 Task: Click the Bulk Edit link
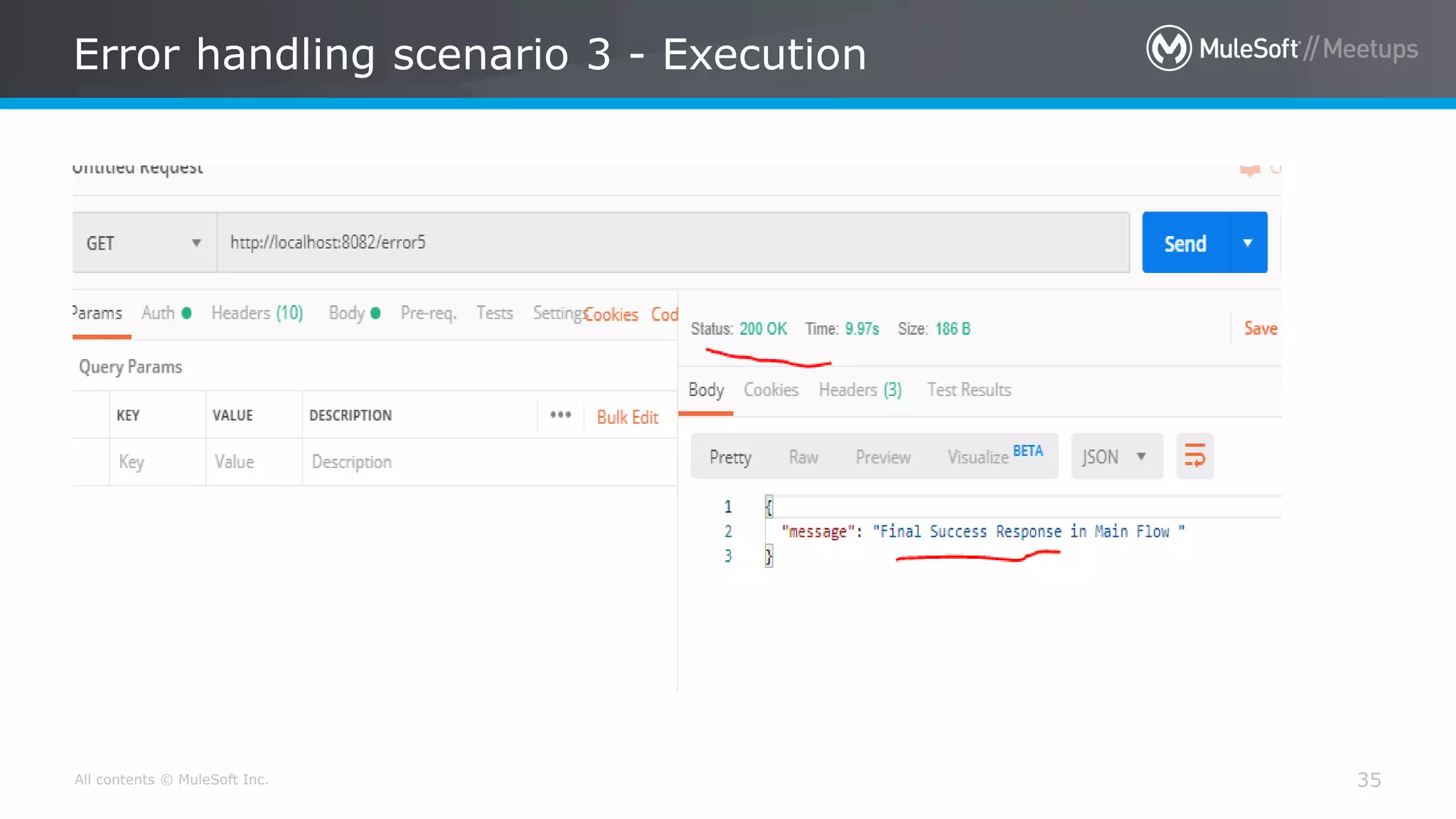[x=628, y=417]
